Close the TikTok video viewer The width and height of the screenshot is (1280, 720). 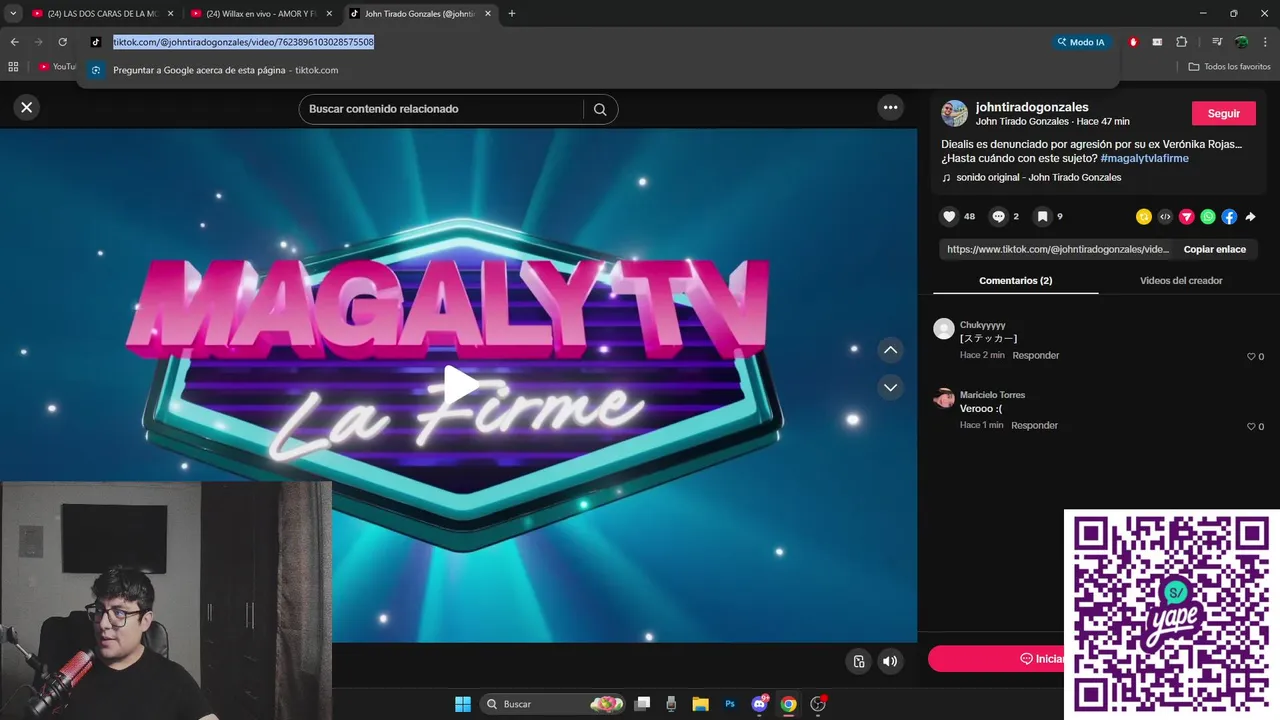coord(27,107)
